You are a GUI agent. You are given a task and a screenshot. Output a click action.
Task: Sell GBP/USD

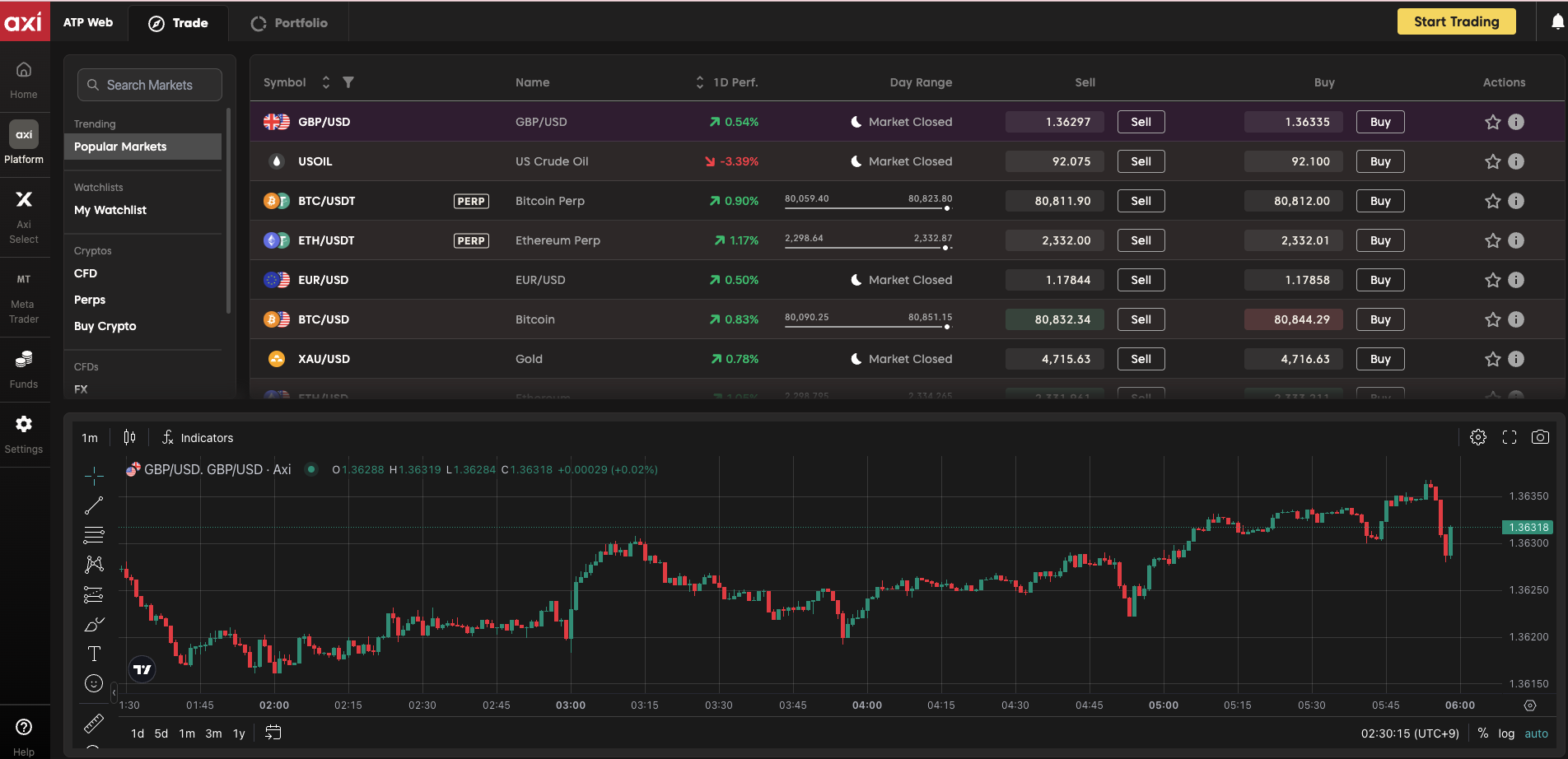point(1141,122)
